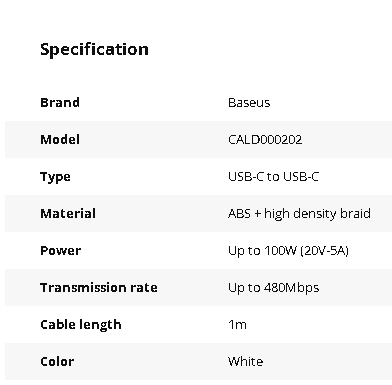Click Up to 100W (20V-5A) value

tap(288, 251)
